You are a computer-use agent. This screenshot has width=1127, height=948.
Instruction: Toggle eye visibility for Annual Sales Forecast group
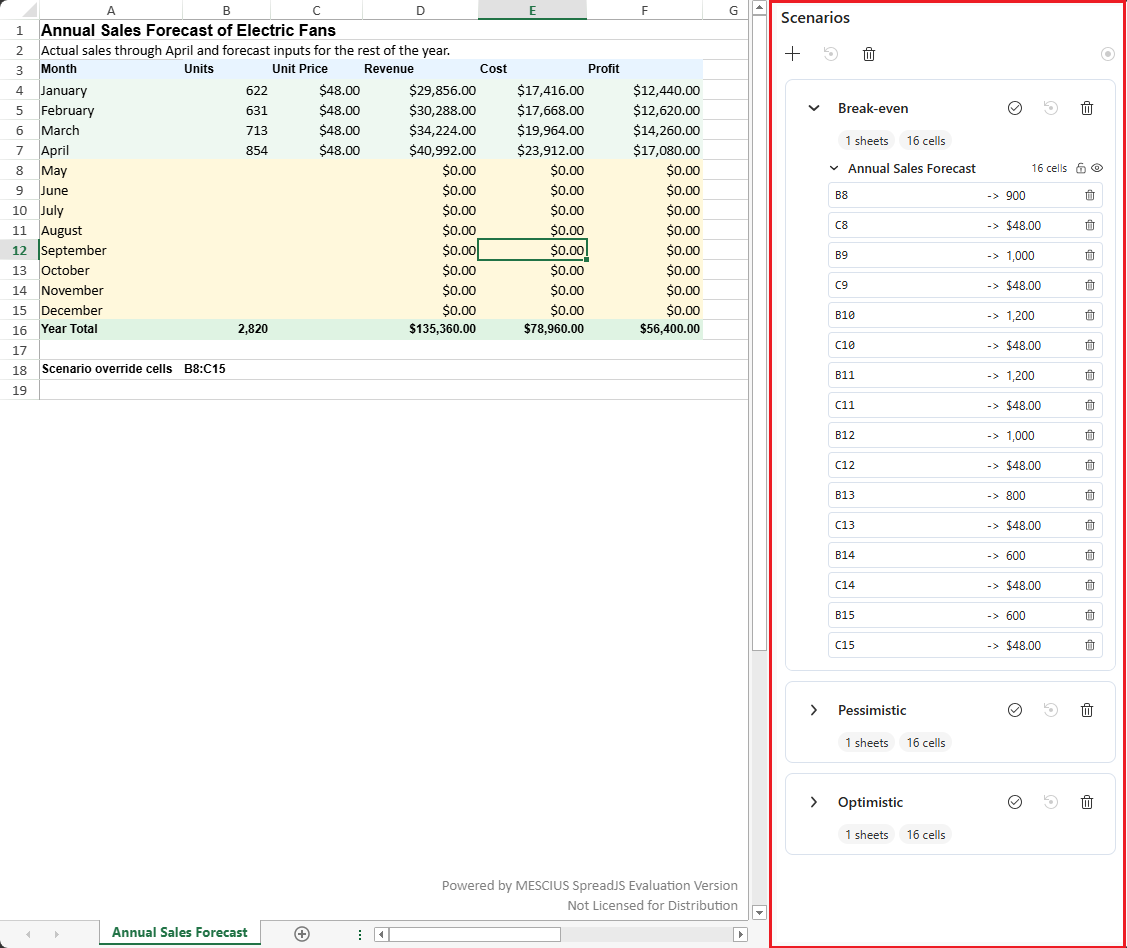pyautogui.click(x=1097, y=168)
